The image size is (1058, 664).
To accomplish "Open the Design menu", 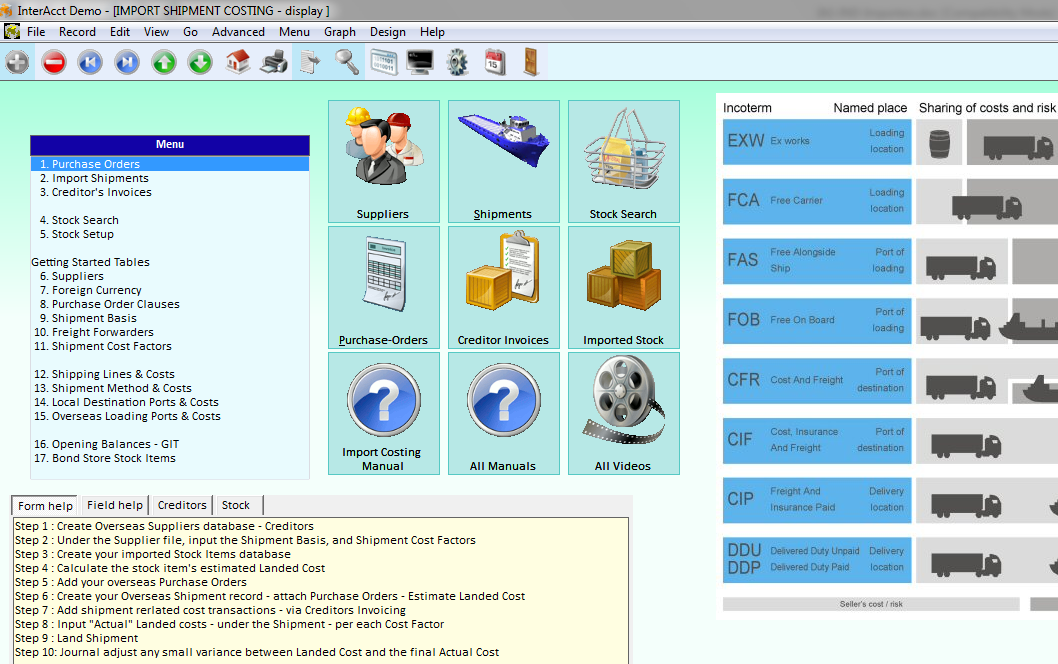I will [x=387, y=32].
